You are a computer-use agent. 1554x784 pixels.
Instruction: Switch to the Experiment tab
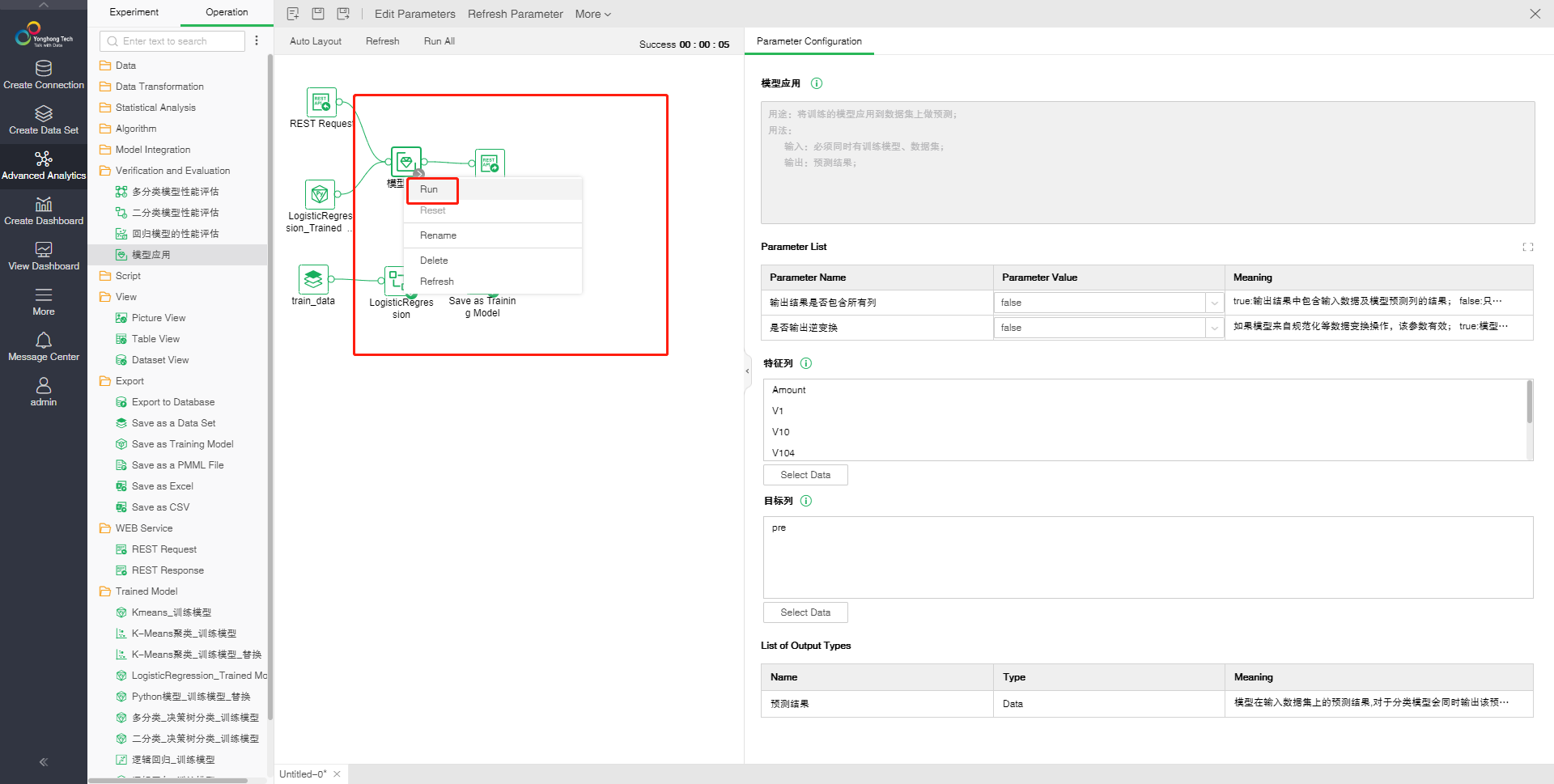[x=134, y=12]
